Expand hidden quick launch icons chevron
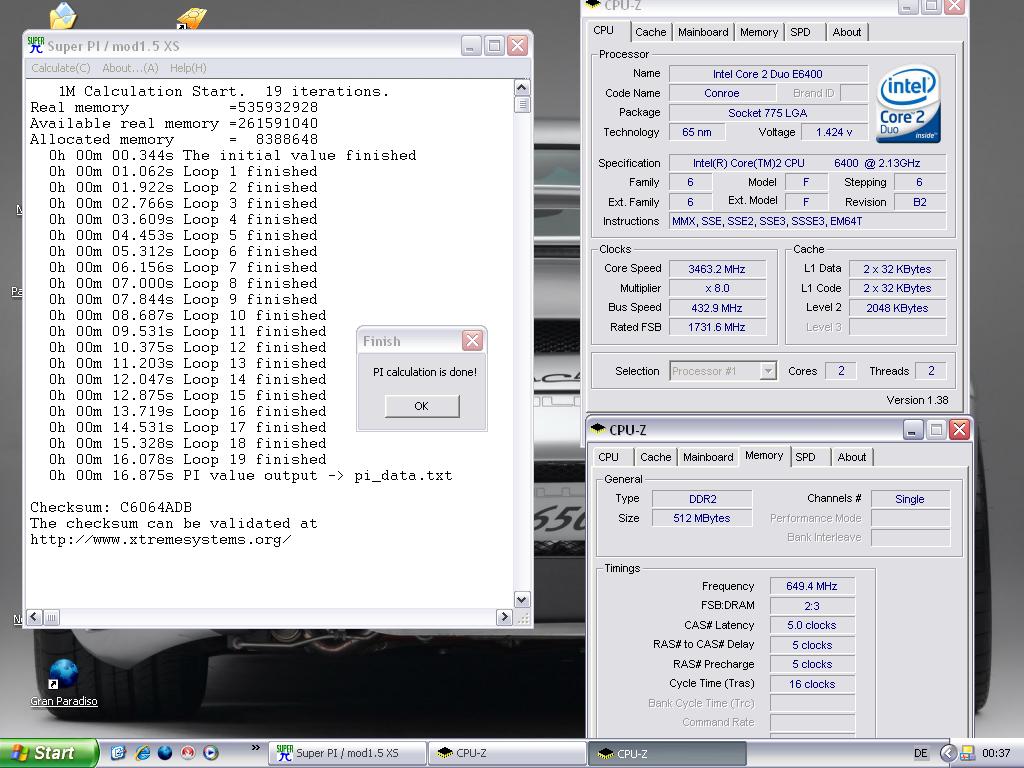Screen dimensions: 1024x768 pyautogui.click(x=255, y=748)
